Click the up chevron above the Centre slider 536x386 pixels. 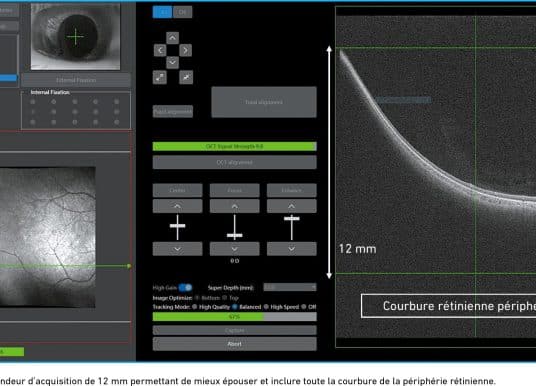[177, 206]
